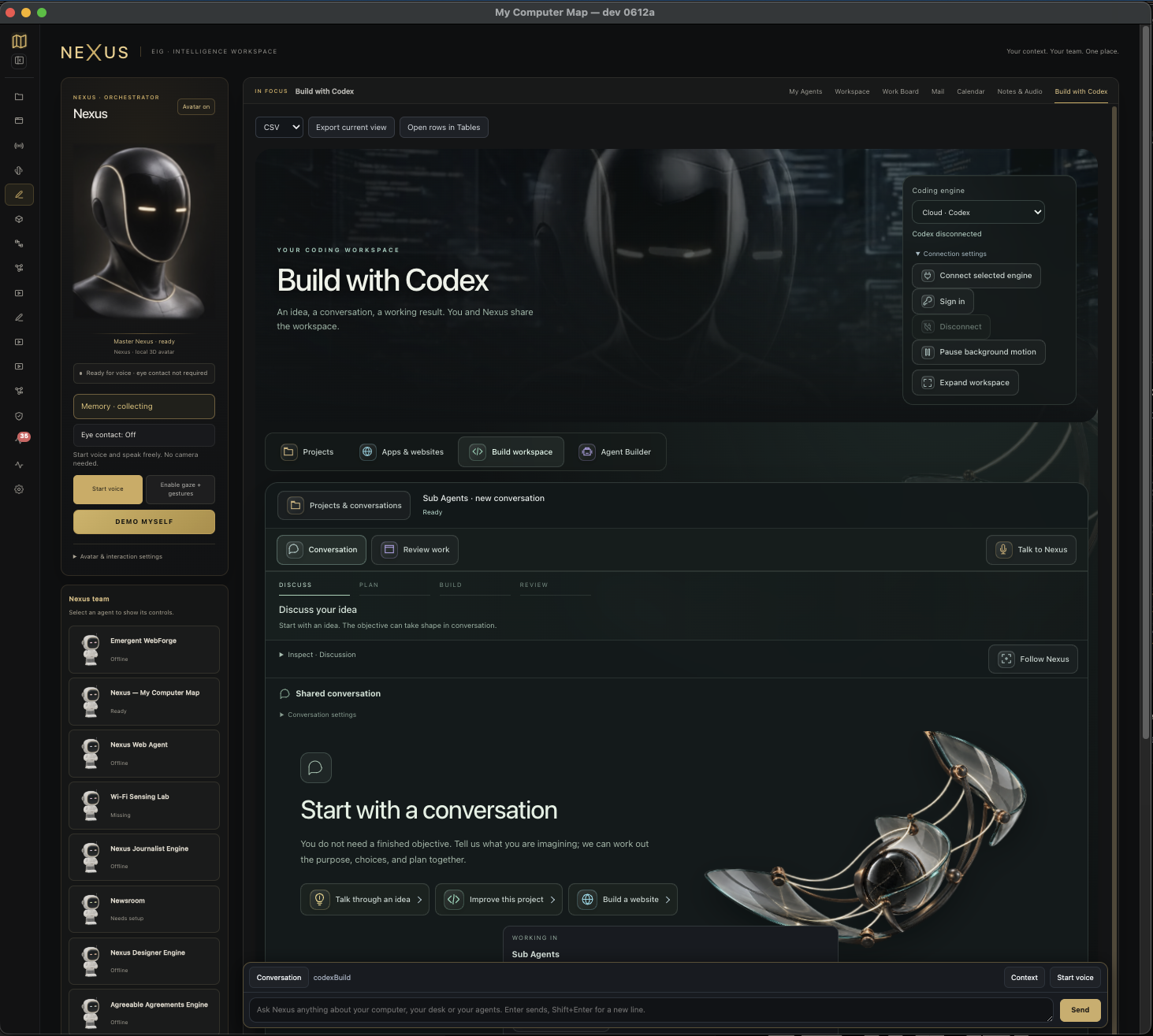Click into the Ask Nexus message field
Screen dimensions: 1153x1036
(651, 1010)
